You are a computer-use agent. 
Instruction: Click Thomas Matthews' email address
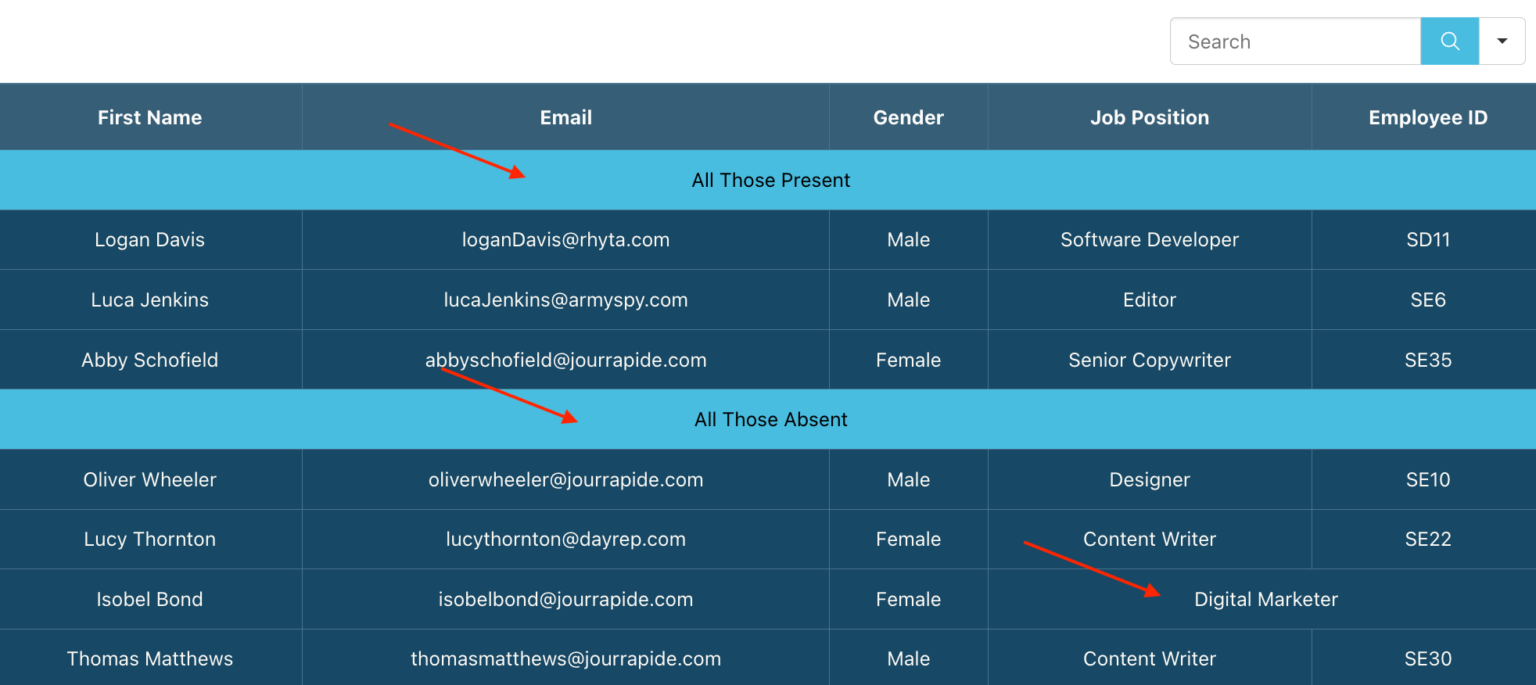point(565,658)
